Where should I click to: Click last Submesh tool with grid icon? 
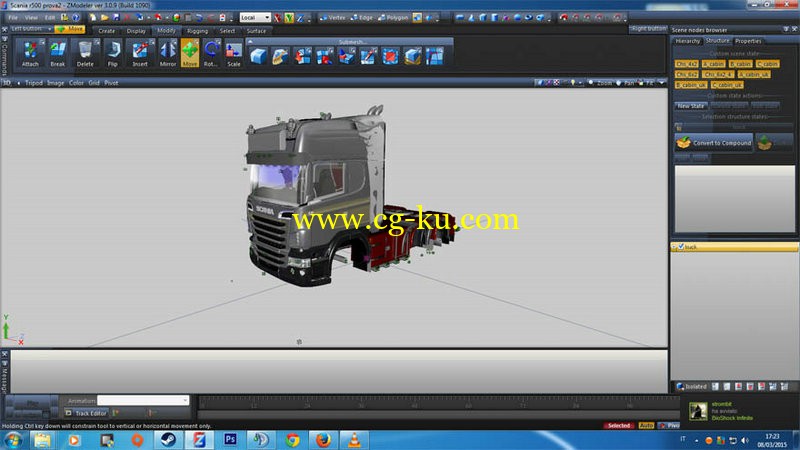435,56
